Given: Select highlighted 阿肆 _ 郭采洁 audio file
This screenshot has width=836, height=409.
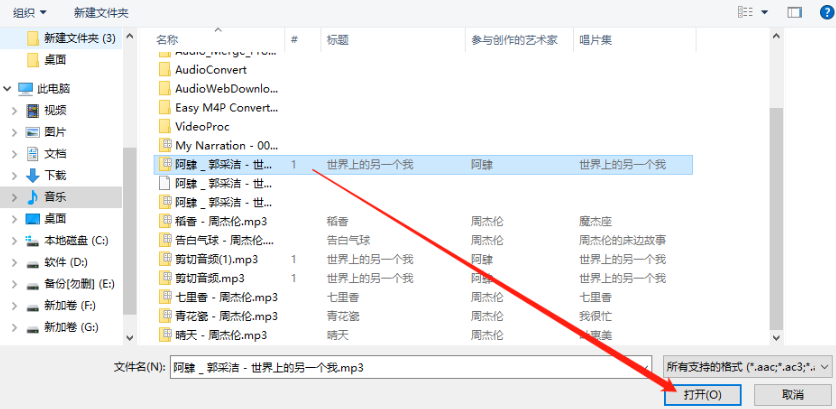Looking at the screenshot, I should click(423, 165).
